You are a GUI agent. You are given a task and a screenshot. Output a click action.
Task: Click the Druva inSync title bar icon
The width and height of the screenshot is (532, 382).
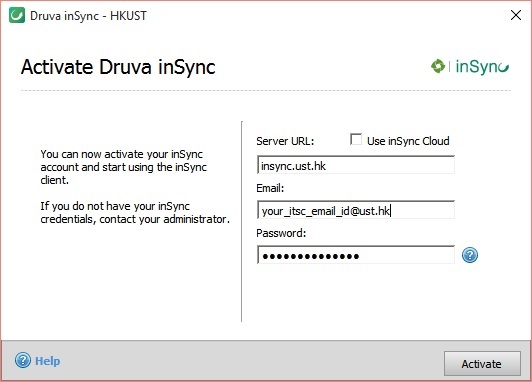click(17, 16)
